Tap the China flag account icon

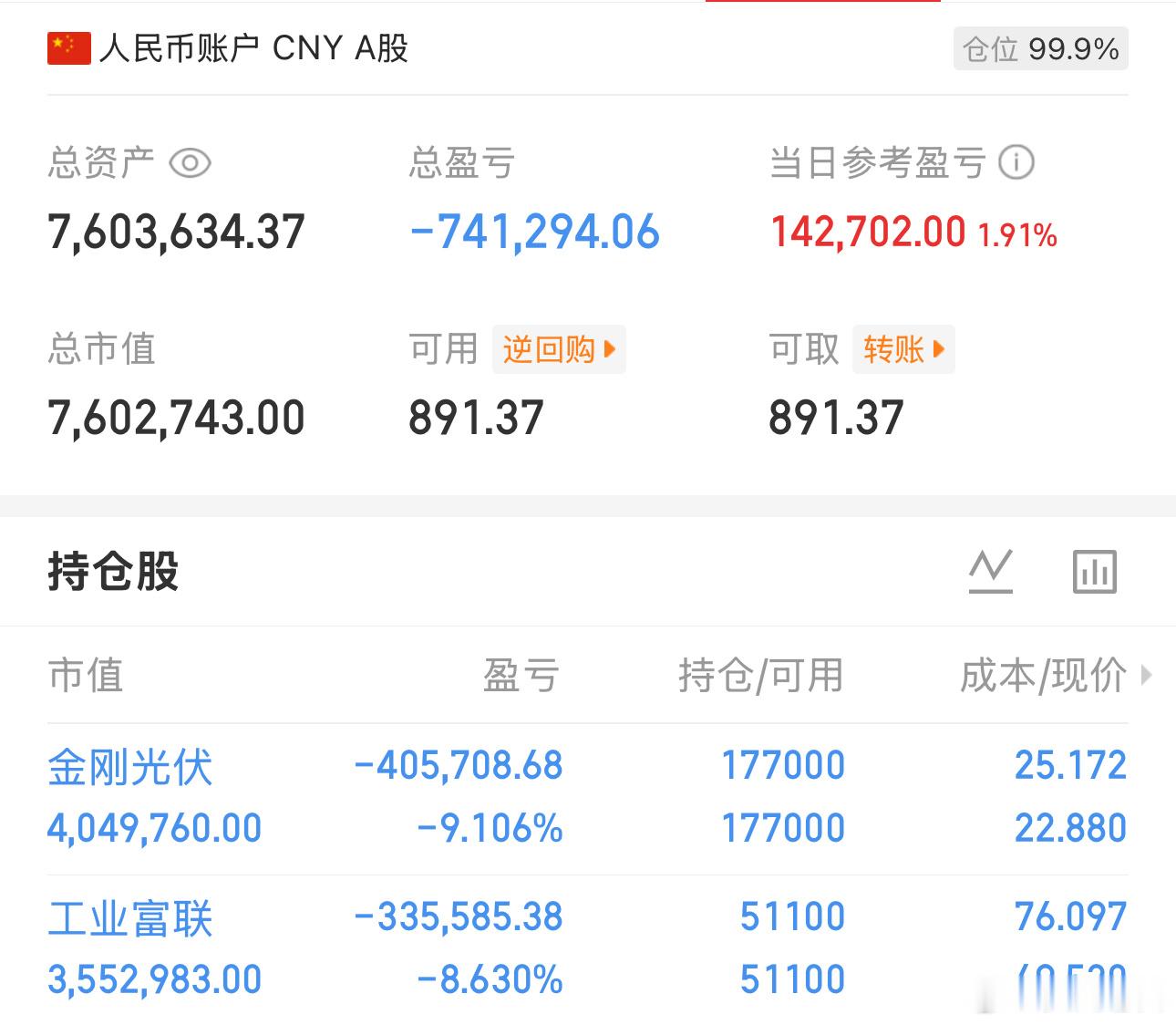[69, 48]
